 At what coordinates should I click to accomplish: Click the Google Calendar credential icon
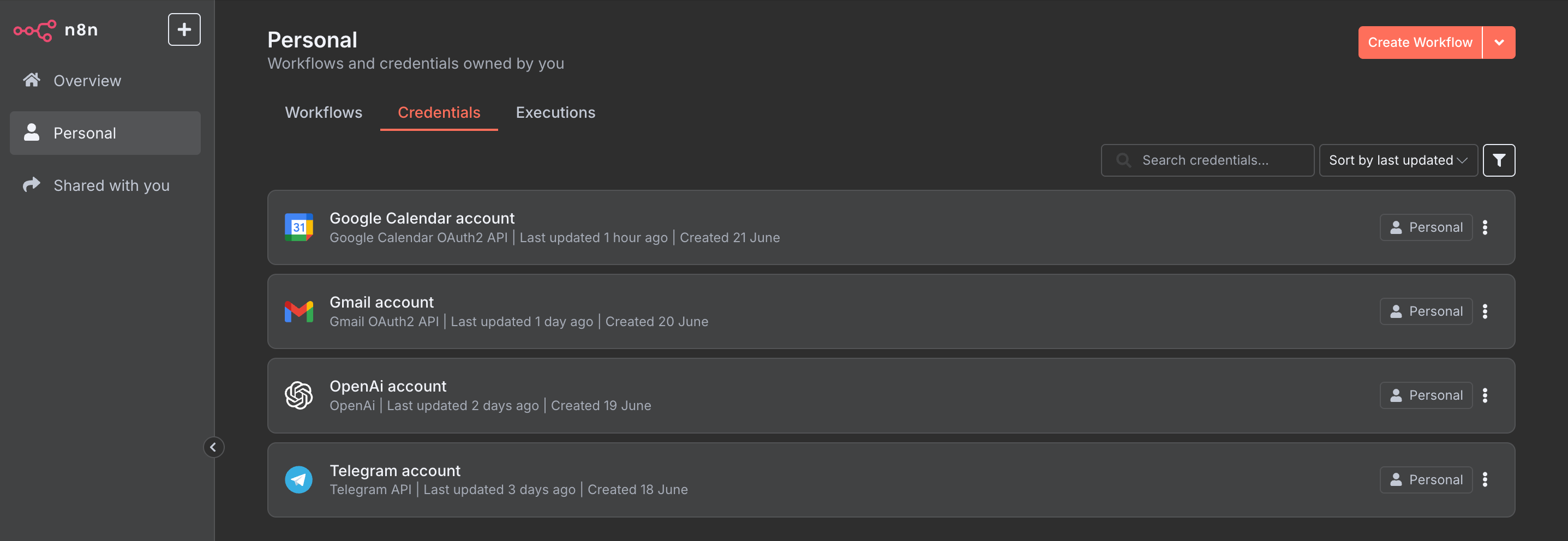[298, 227]
